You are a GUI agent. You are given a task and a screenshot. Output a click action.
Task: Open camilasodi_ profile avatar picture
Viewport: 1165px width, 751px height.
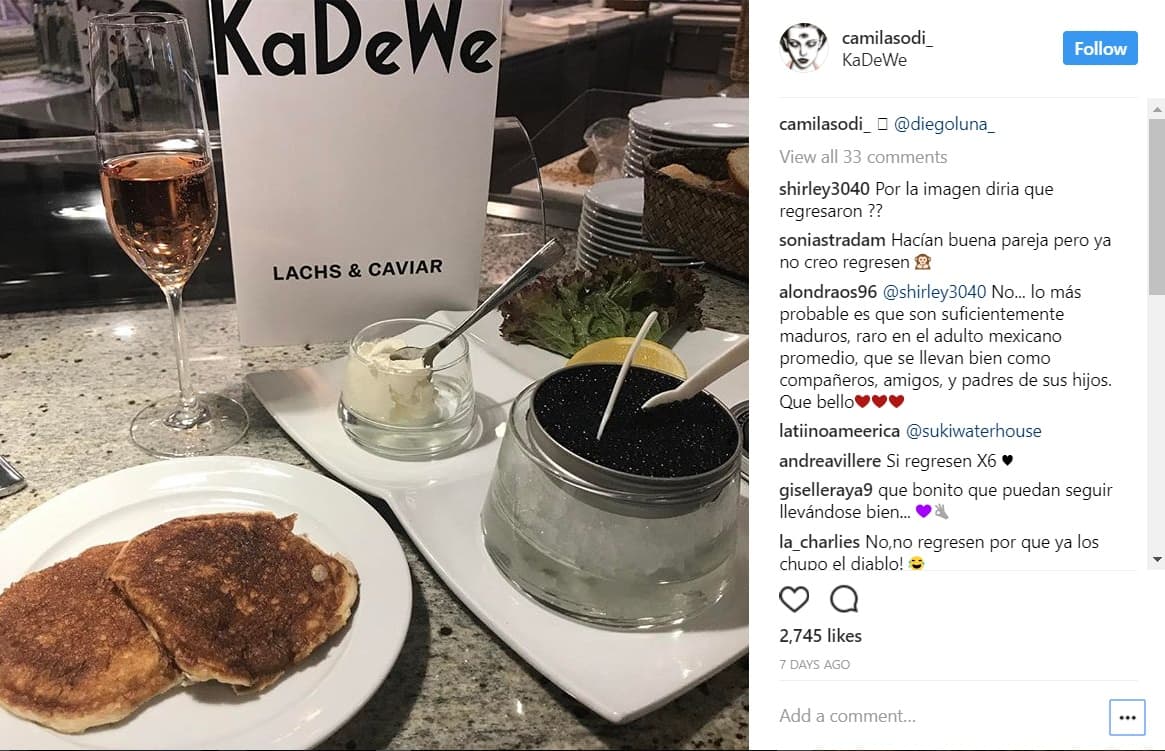(803, 48)
